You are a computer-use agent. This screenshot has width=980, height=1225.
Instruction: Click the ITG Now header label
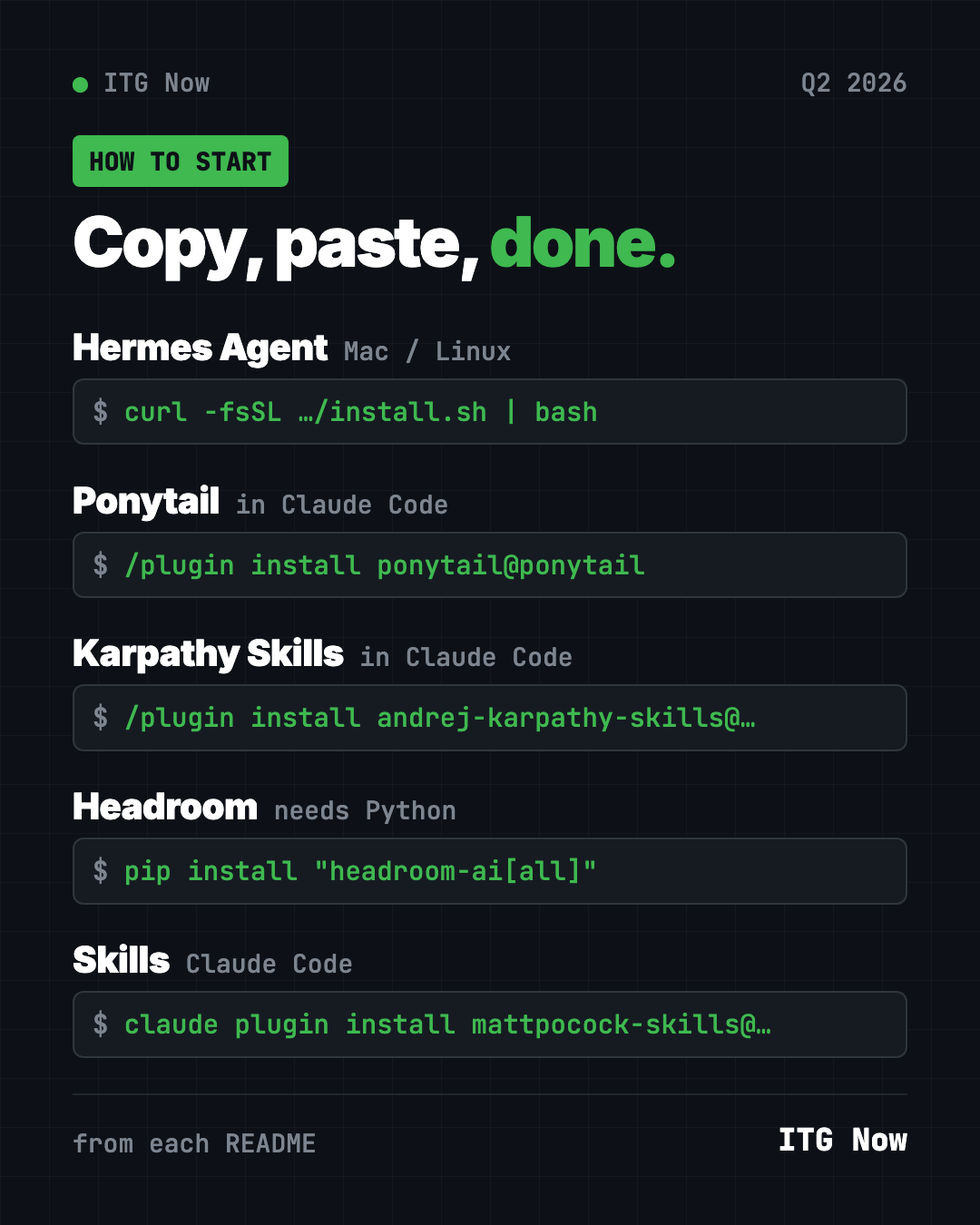156,83
